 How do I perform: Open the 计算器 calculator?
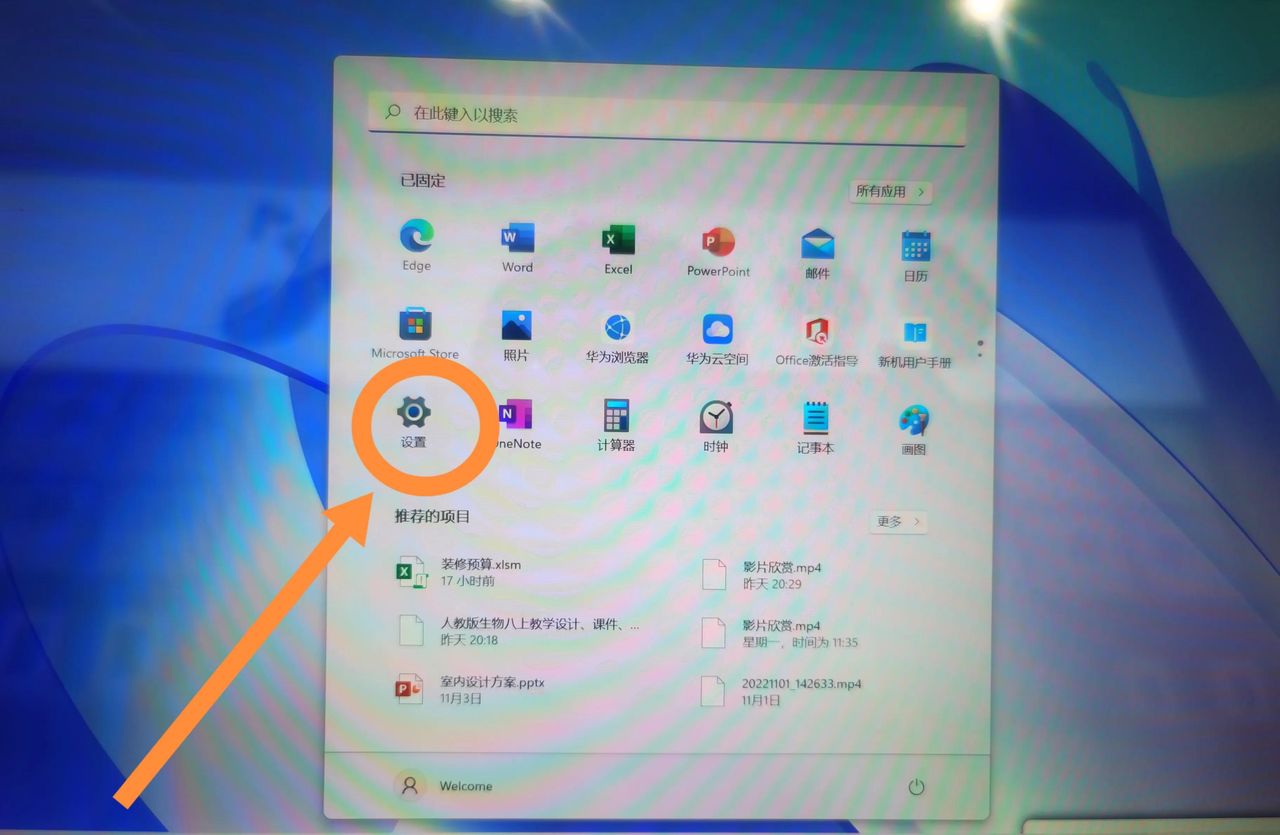click(616, 426)
